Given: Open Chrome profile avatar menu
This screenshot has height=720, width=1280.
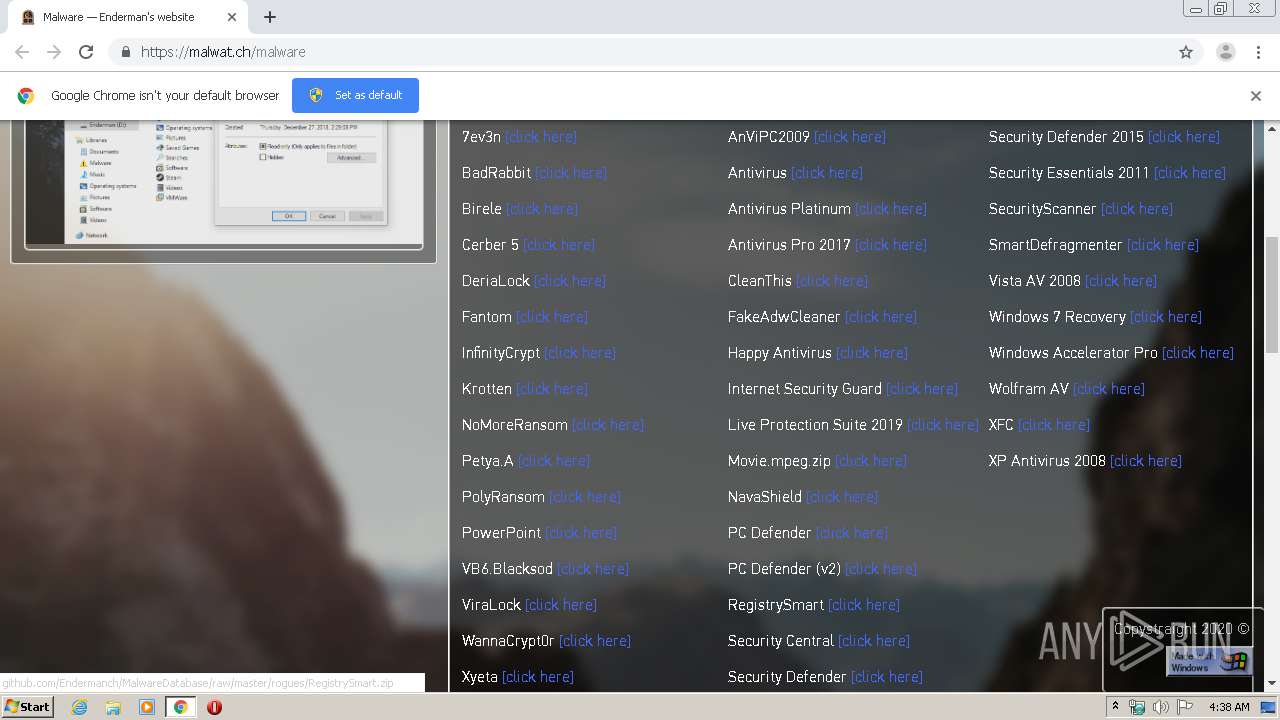Looking at the screenshot, I should (x=1225, y=52).
